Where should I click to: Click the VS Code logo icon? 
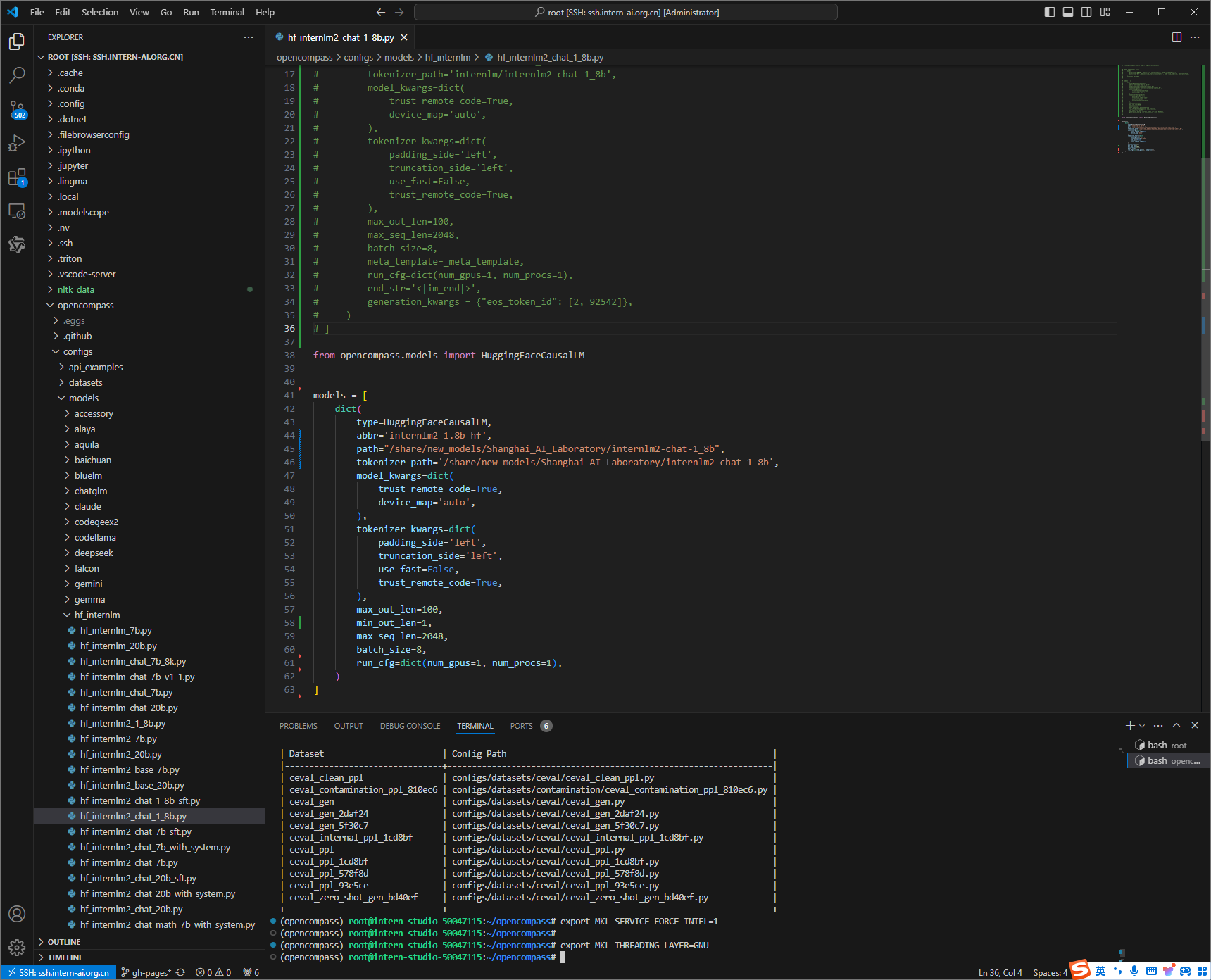13,12
